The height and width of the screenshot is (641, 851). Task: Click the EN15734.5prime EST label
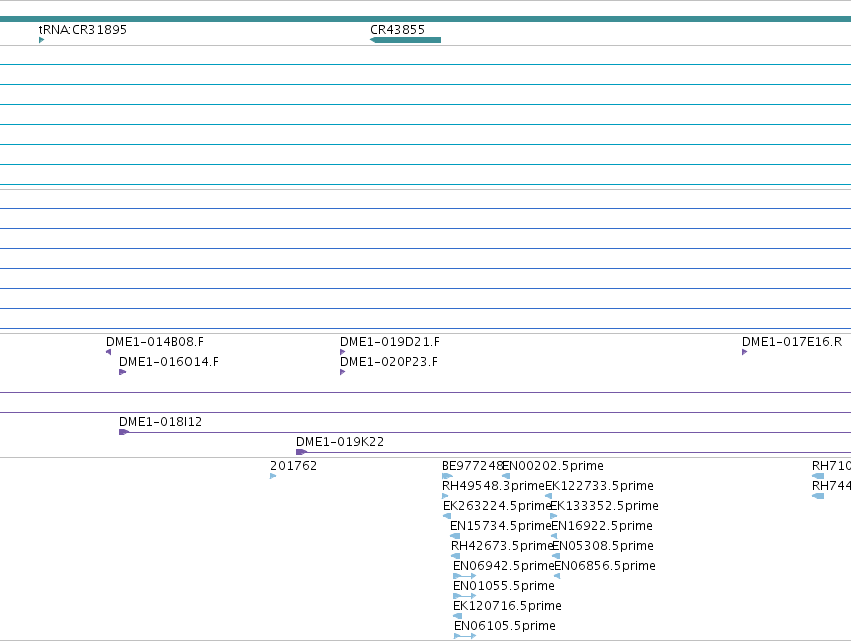tap(500, 526)
